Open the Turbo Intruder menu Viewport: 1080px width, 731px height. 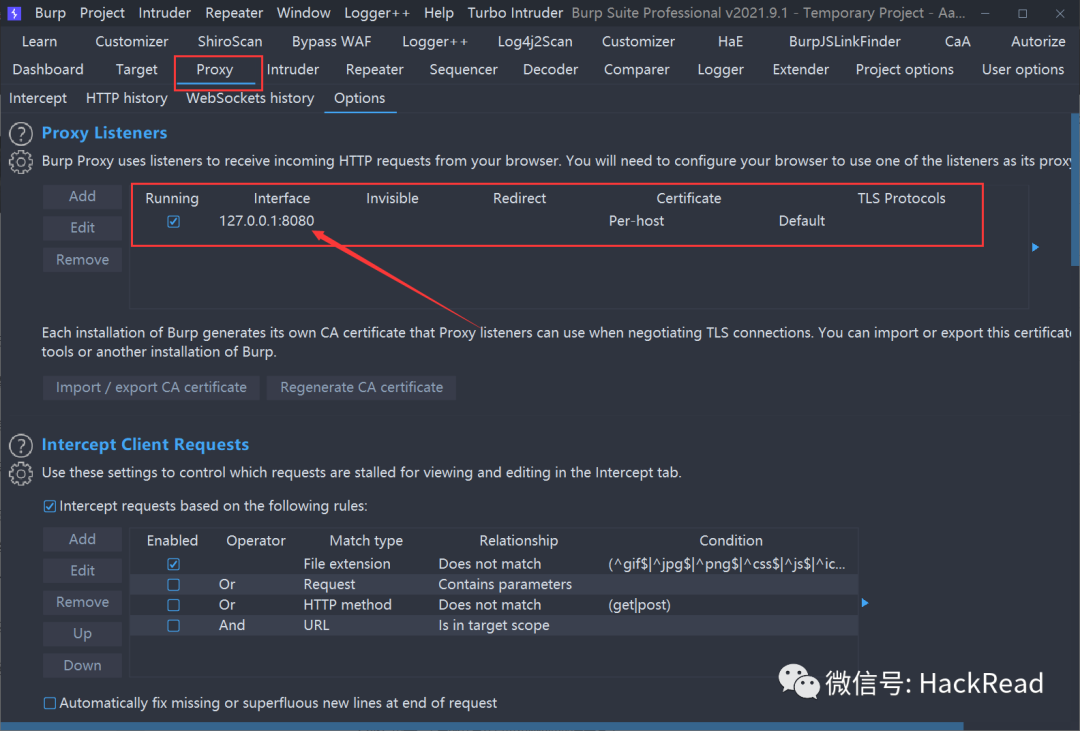515,13
